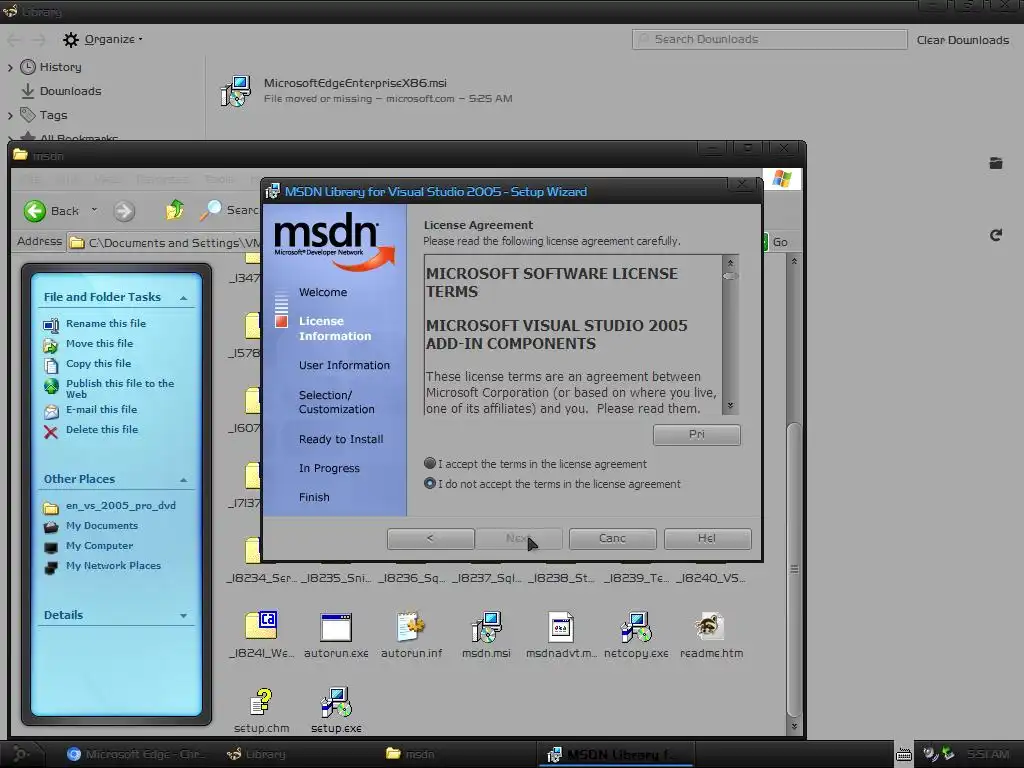Expand the Tags tree item in Library

point(10,116)
